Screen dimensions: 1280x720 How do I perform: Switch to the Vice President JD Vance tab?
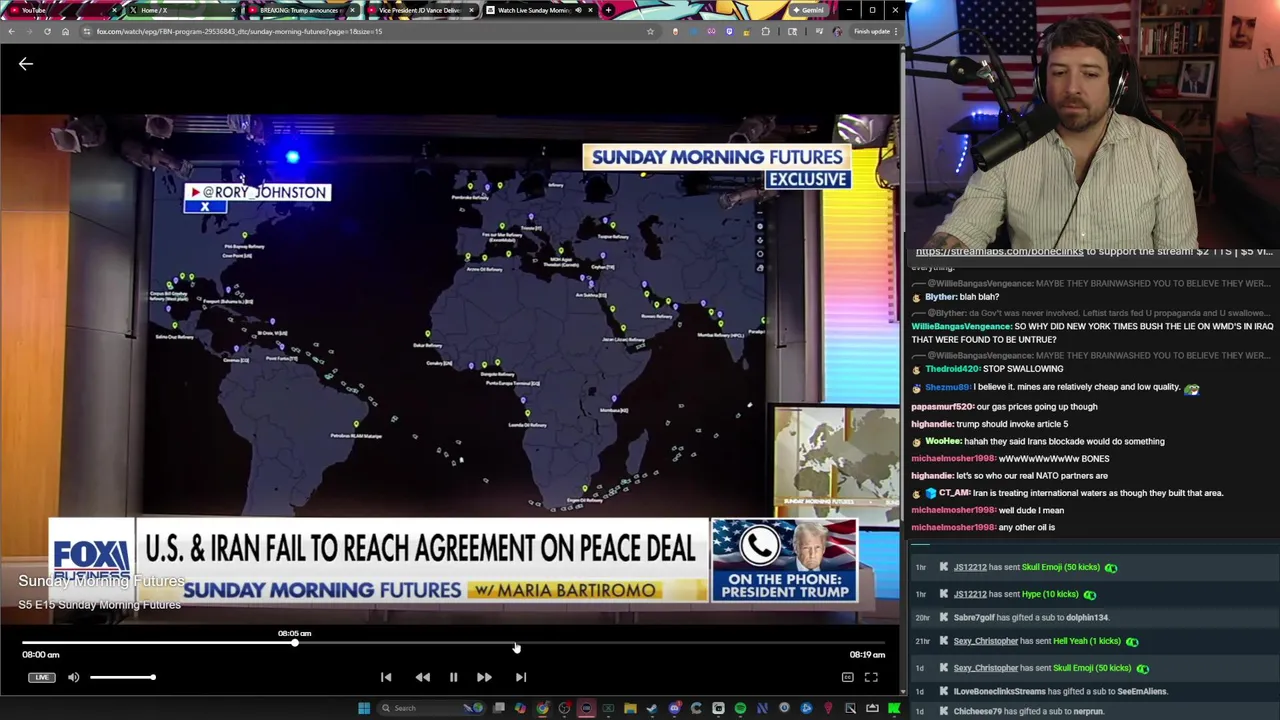click(420, 10)
